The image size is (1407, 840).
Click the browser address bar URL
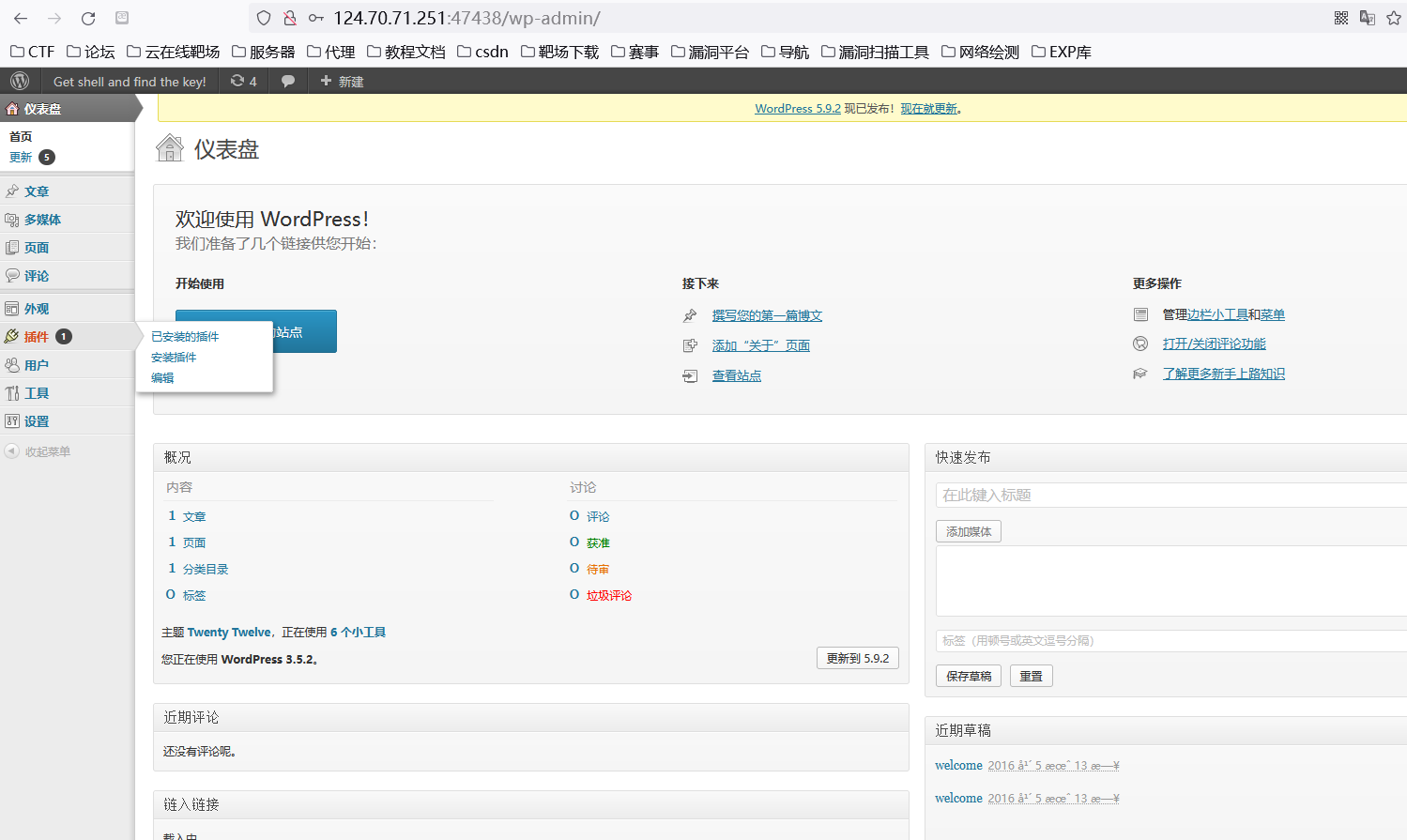tap(466, 18)
